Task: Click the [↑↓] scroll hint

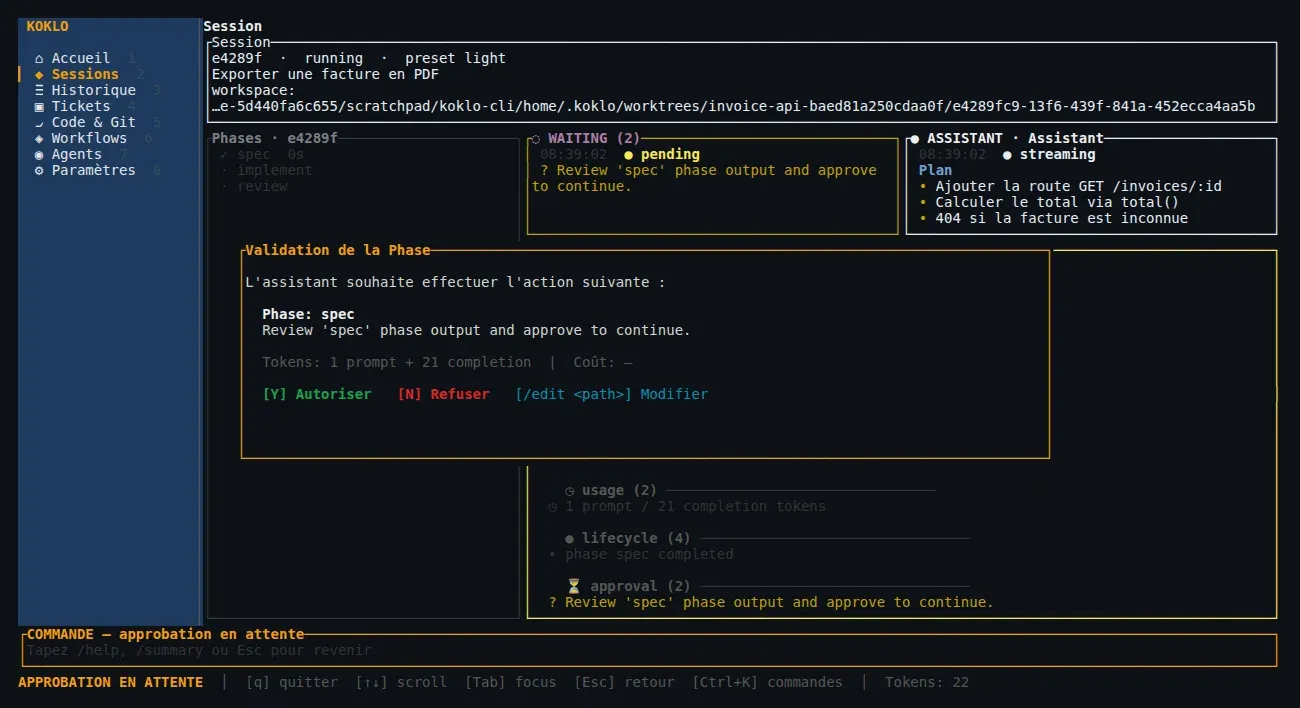Action: click(x=401, y=682)
